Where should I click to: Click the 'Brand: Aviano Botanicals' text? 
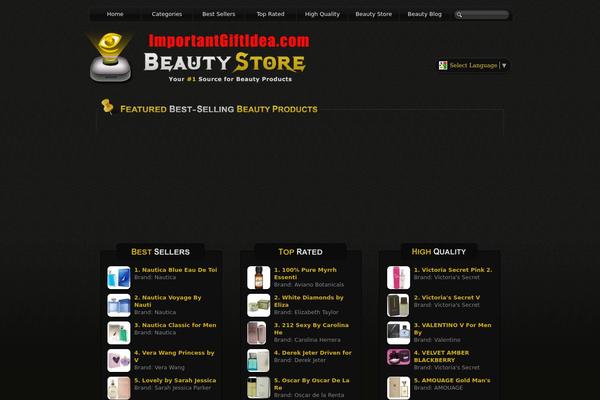(x=309, y=285)
